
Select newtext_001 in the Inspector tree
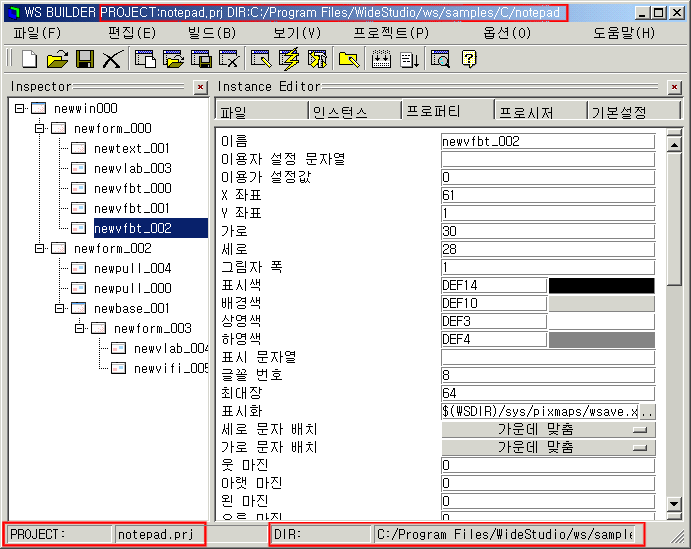tap(132, 148)
